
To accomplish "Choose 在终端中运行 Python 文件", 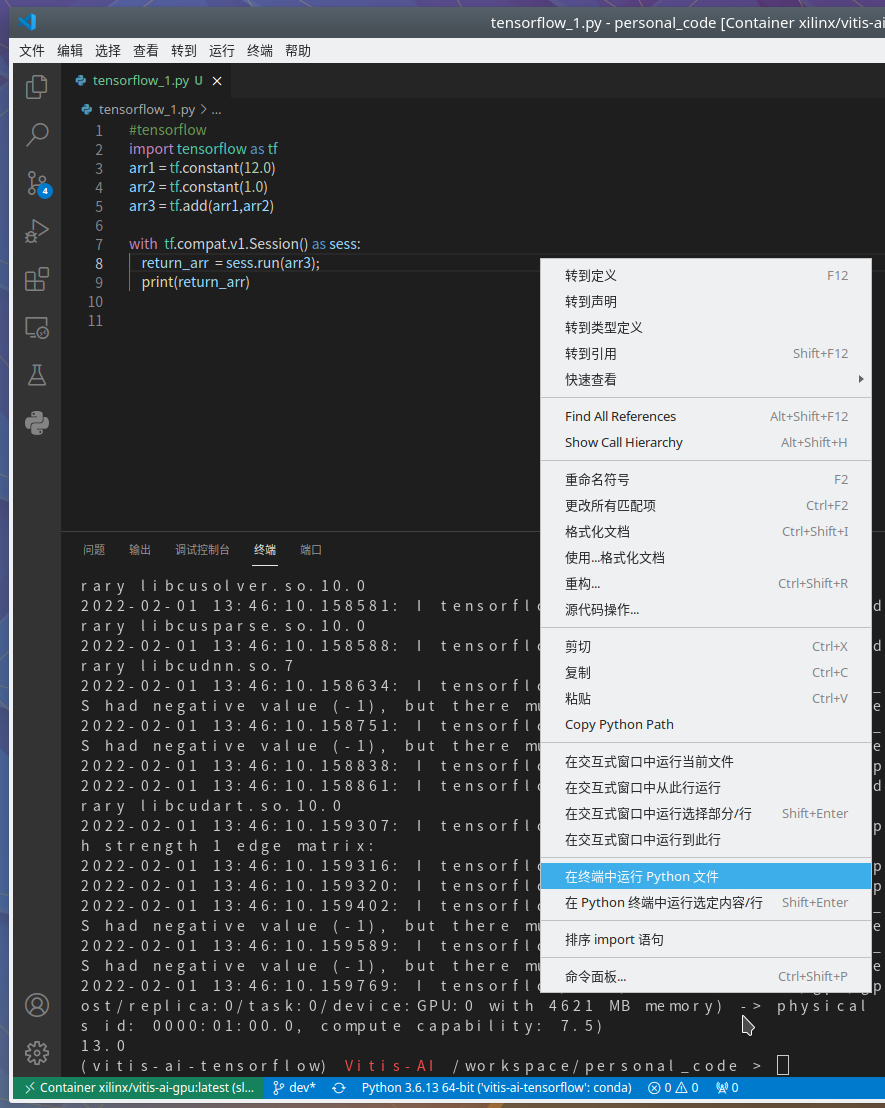I will coord(705,876).
